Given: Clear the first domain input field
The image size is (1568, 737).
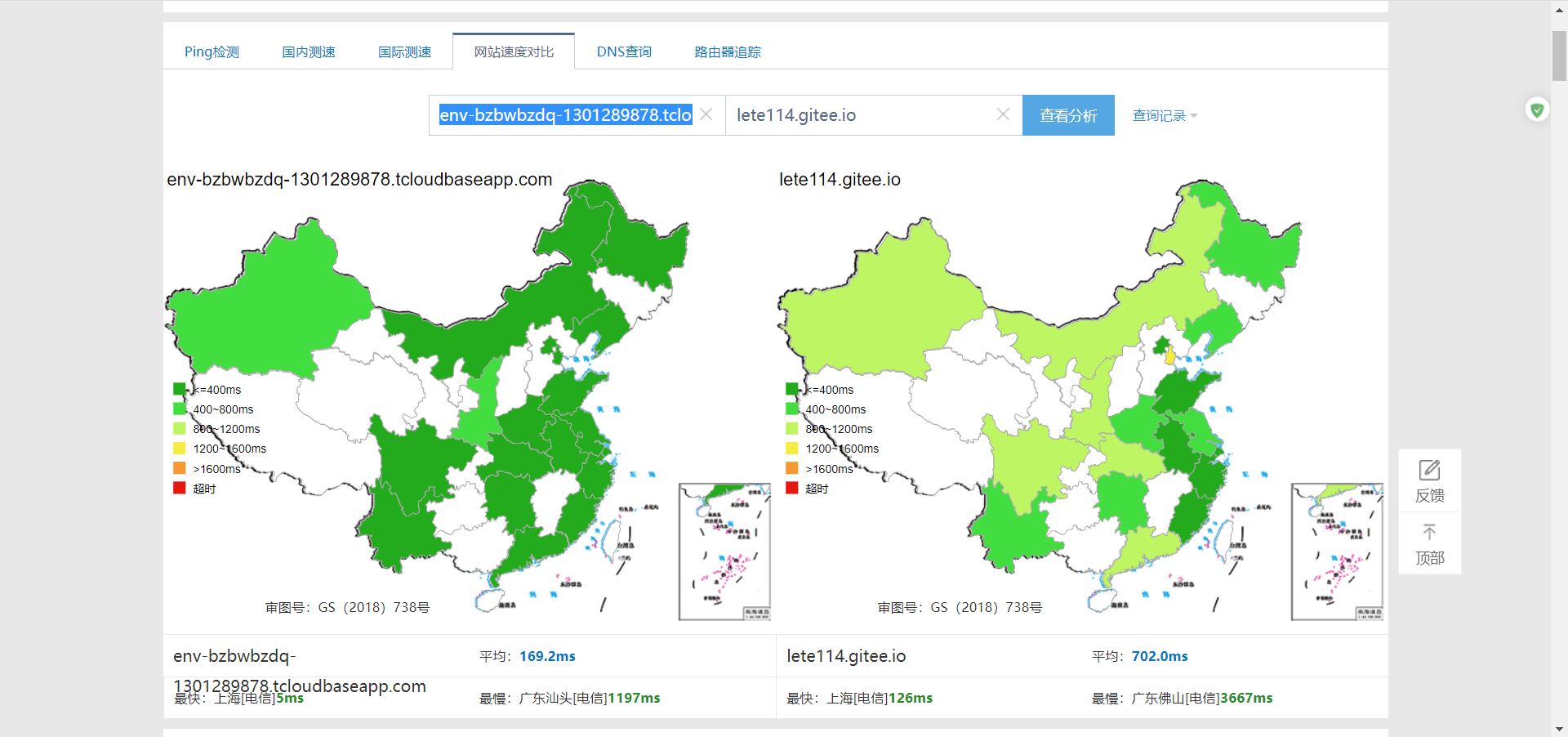Looking at the screenshot, I should tap(706, 115).
